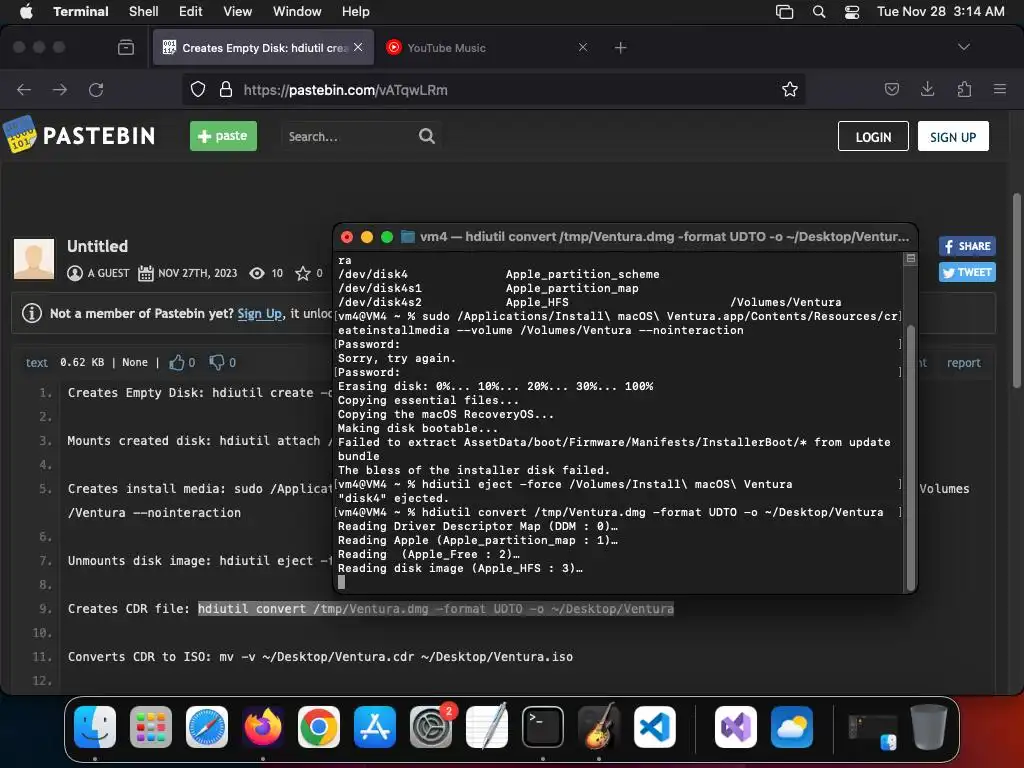Open the Window menu

(297, 11)
